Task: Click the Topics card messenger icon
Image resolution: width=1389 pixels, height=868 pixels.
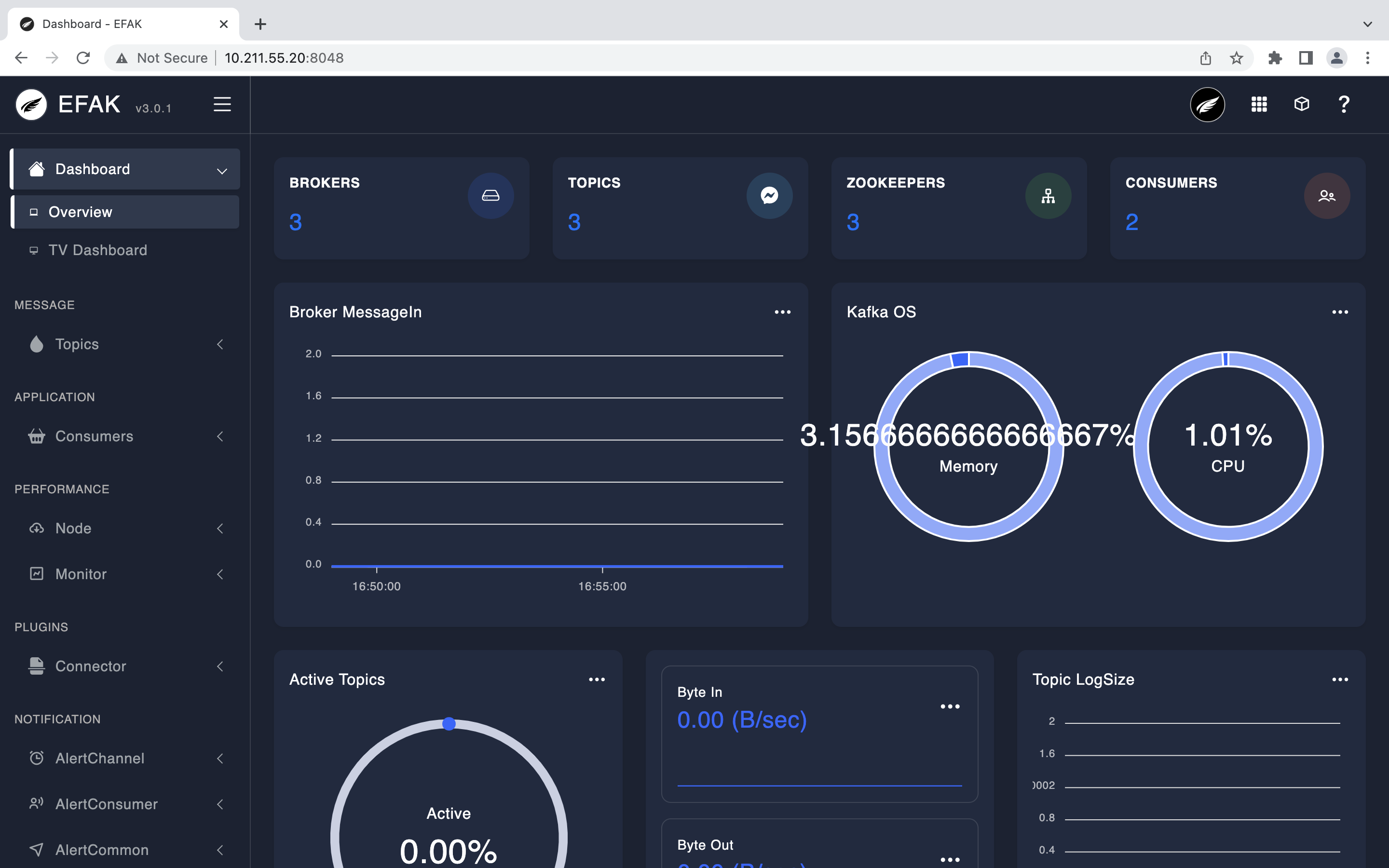Action: [x=769, y=196]
